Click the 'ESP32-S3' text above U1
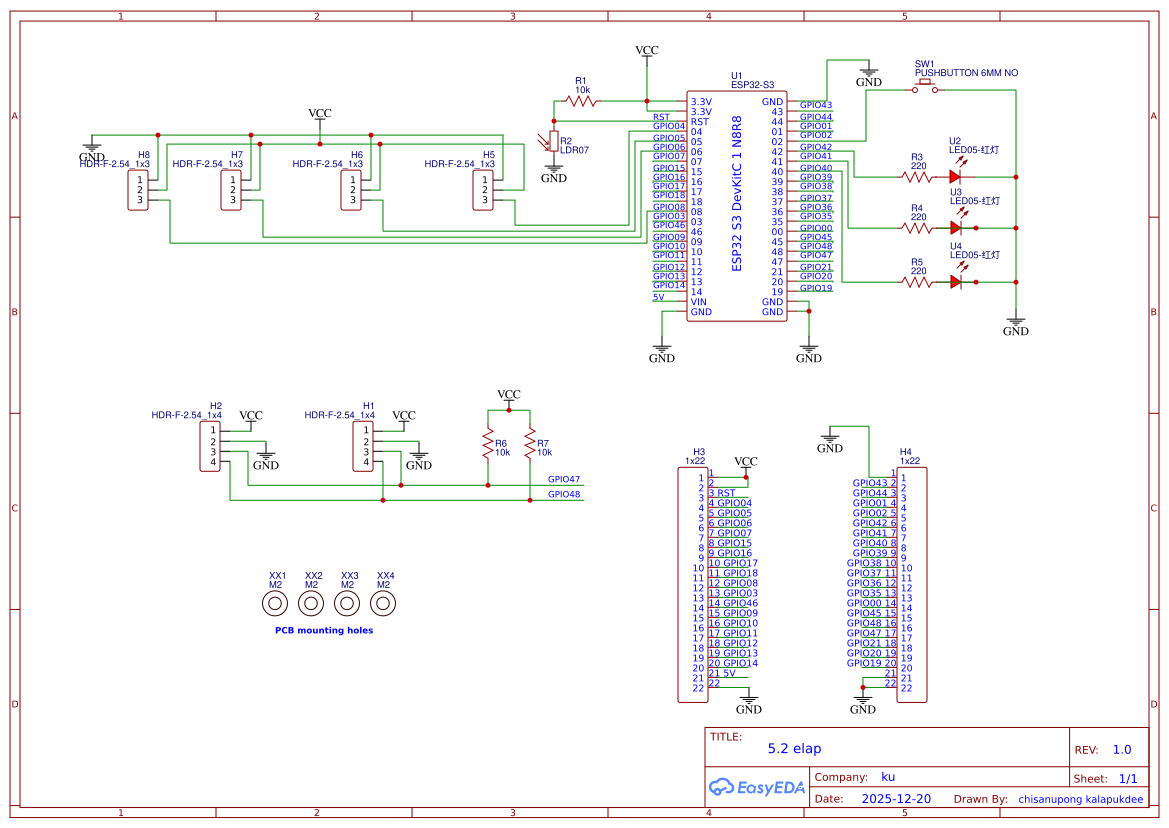Viewport: 1169px width, 828px height. [x=752, y=85]
